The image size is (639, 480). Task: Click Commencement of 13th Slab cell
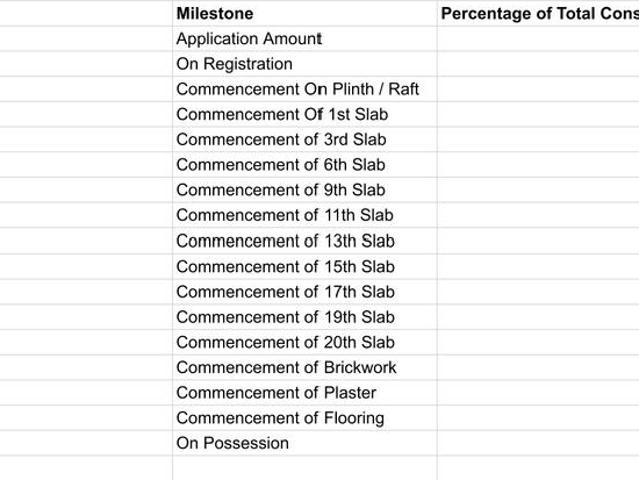coord(305,241)
